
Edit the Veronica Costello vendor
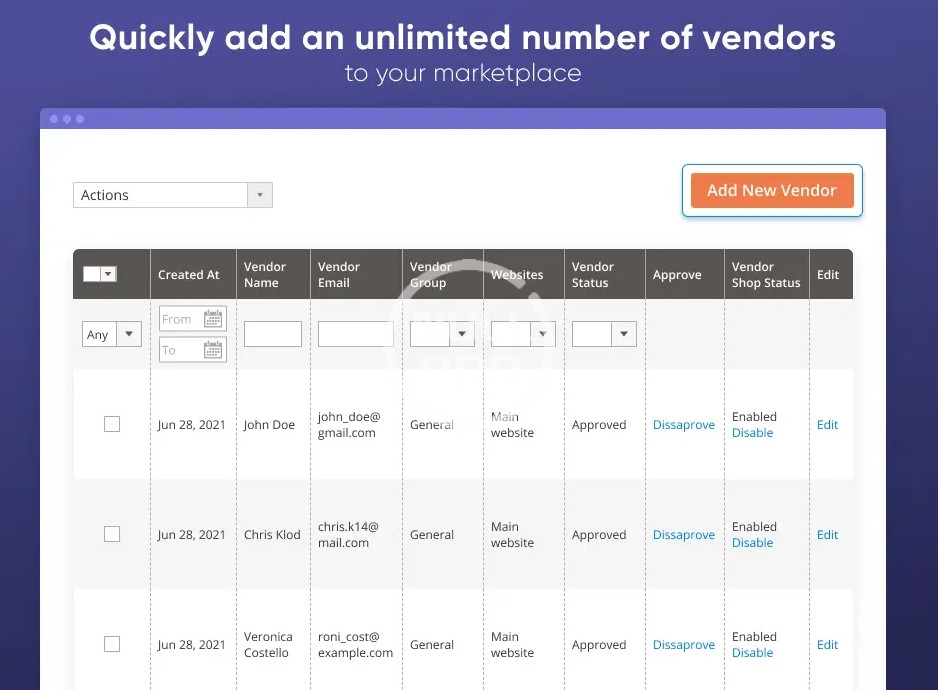click(827, 645)
